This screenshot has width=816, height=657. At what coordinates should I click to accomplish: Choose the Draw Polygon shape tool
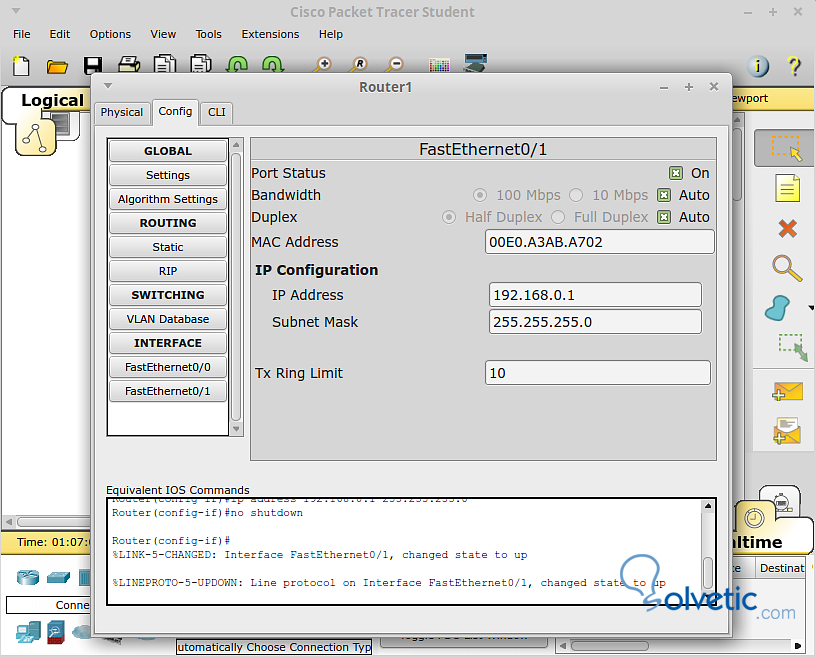click(777, 308)
